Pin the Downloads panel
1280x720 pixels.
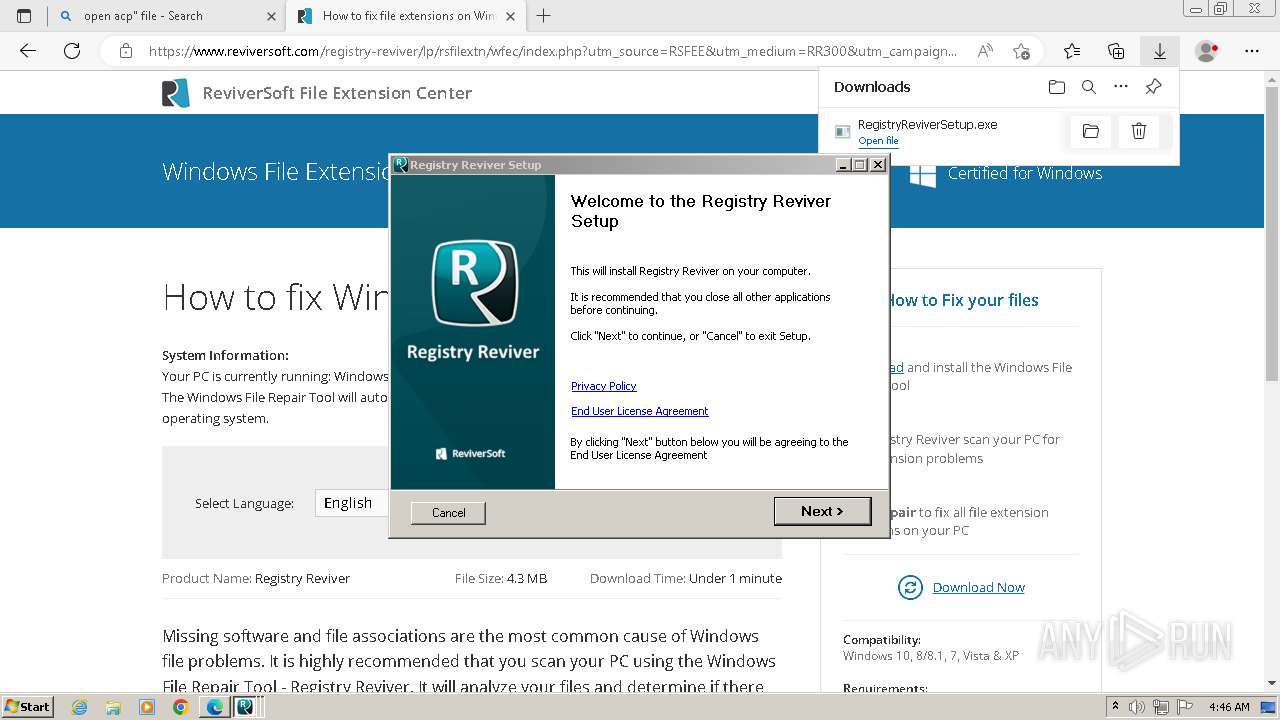pyautogui.click(x=1153, y=87)
